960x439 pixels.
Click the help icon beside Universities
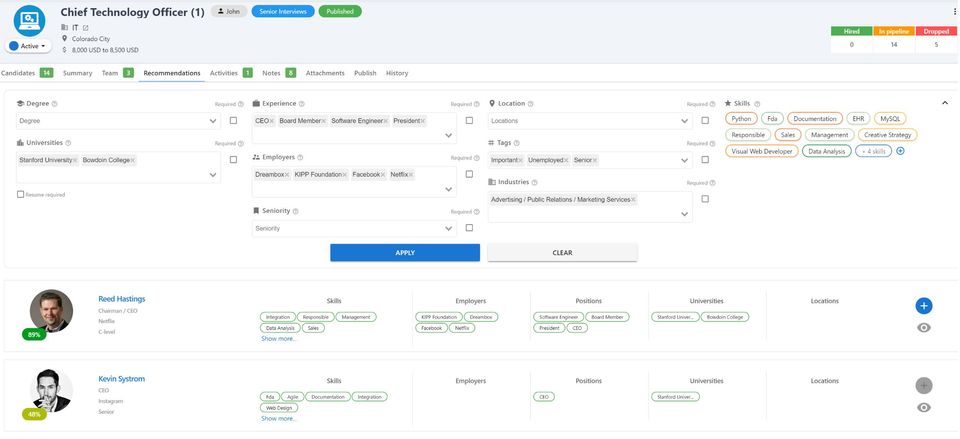pos(68,143)
